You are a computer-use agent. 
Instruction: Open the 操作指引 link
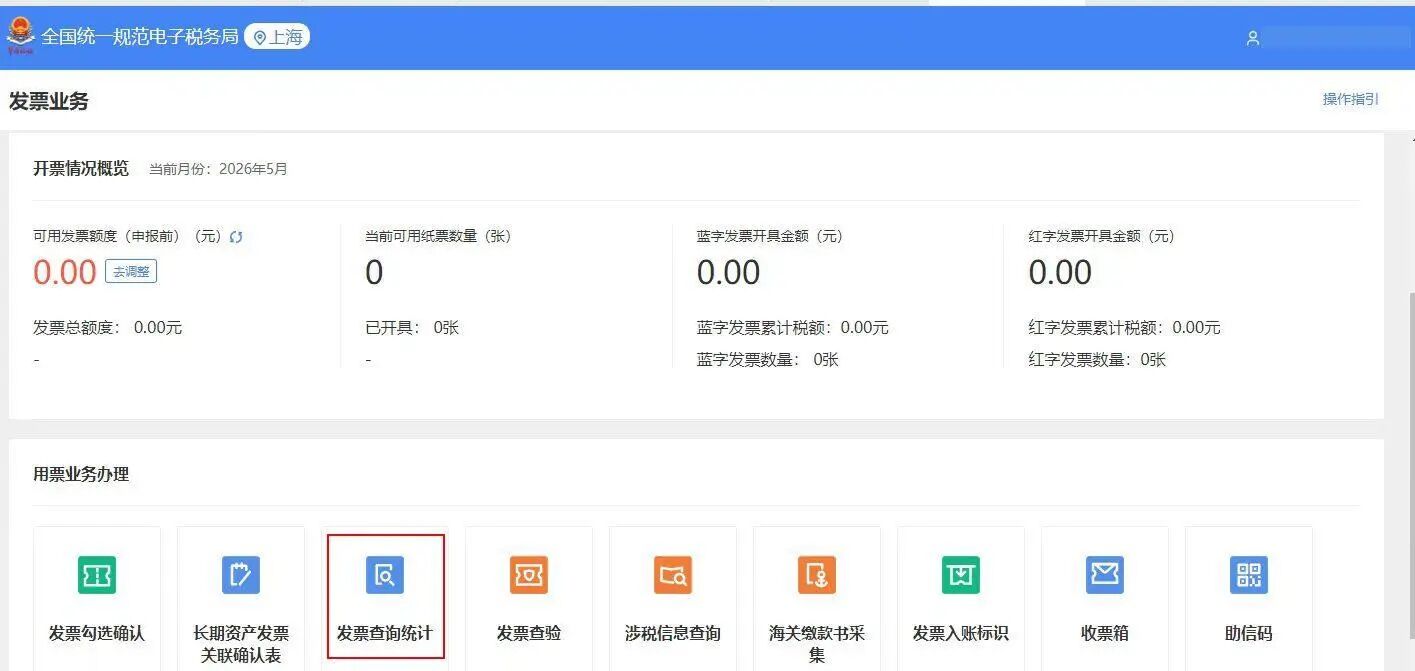(x=1350, y=99)
